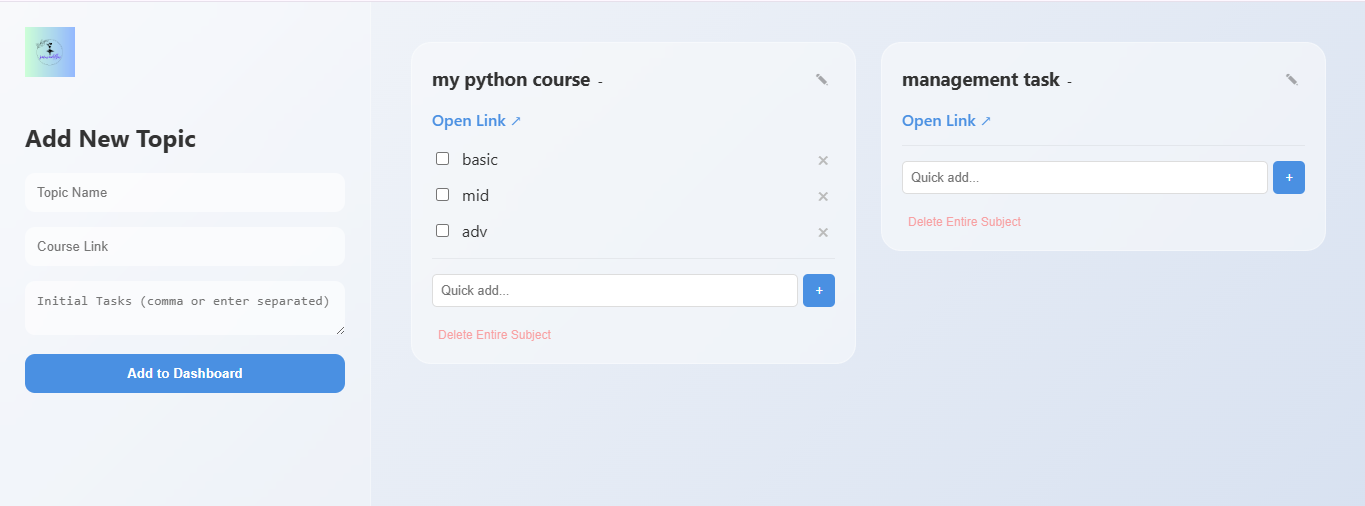The height and width of the screenshot is (506, 1365).
Task: Edit the management task card with pencil icon
Action: [1292, 80]
